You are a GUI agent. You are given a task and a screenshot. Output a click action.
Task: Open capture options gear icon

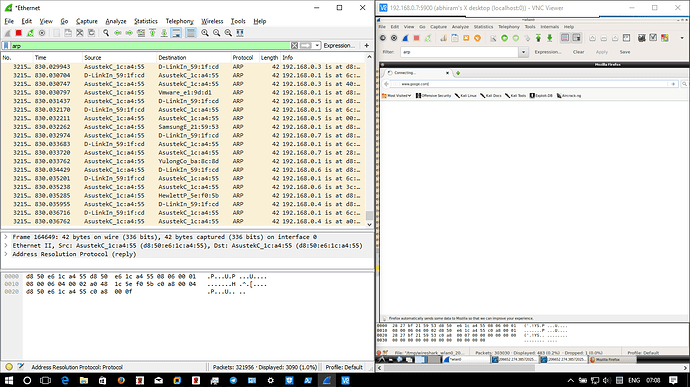(42, 33)
